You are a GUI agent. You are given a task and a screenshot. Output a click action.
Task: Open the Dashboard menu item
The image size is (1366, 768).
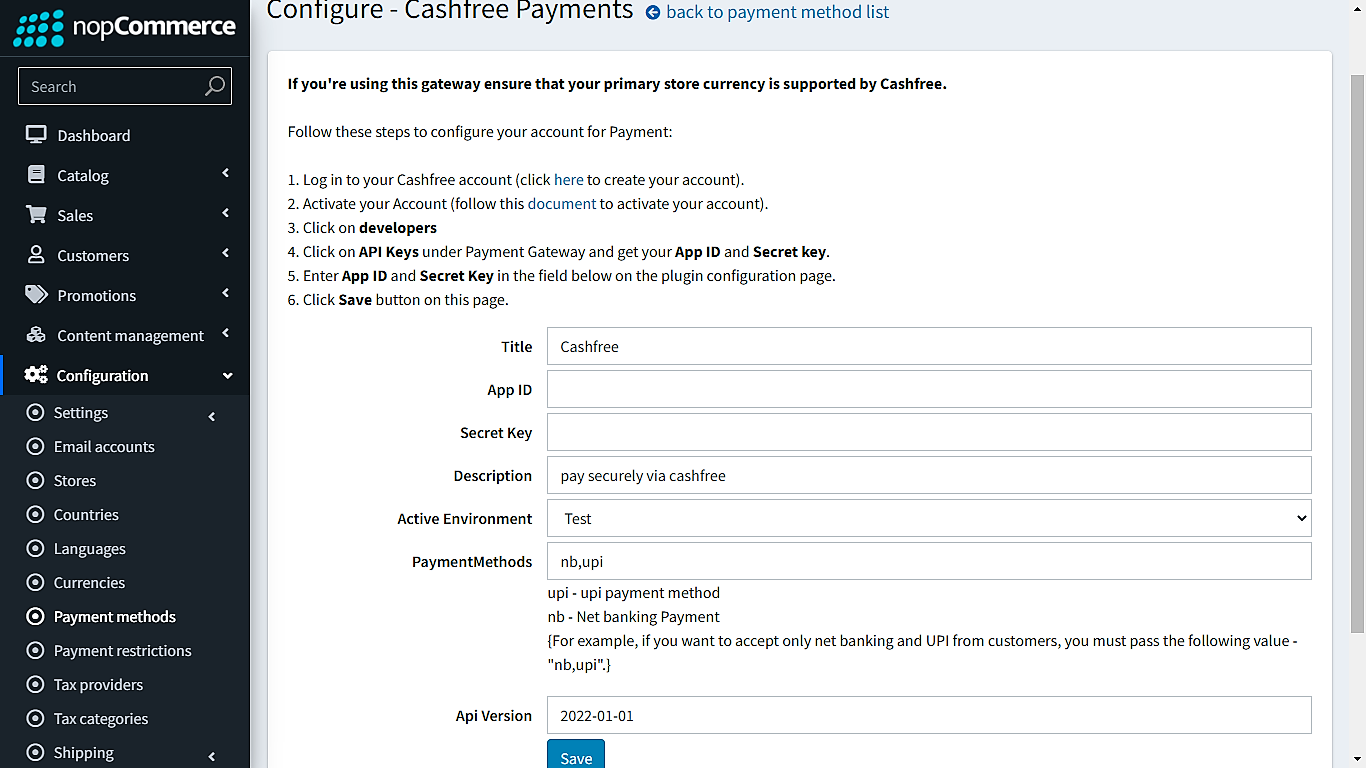125,135
